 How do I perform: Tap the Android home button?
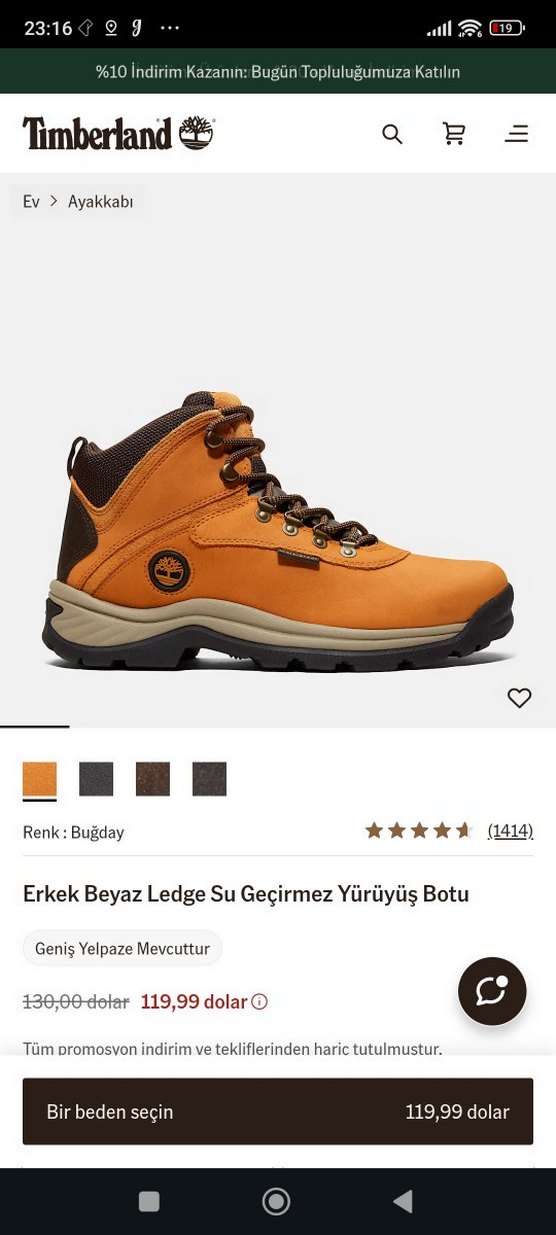click(276, 1201)
